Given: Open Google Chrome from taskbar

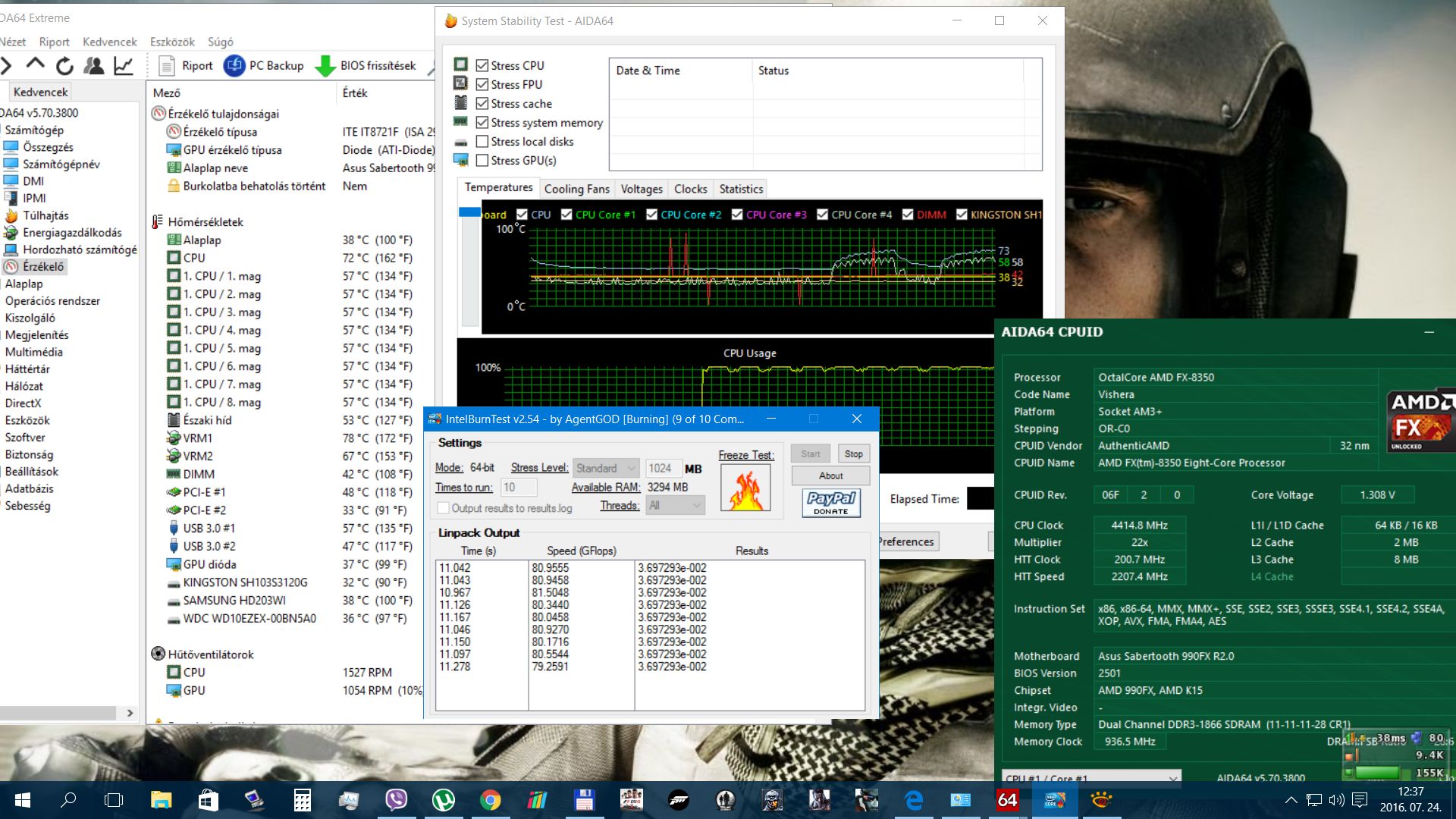Looking at the screenshot, I should 490,800.
